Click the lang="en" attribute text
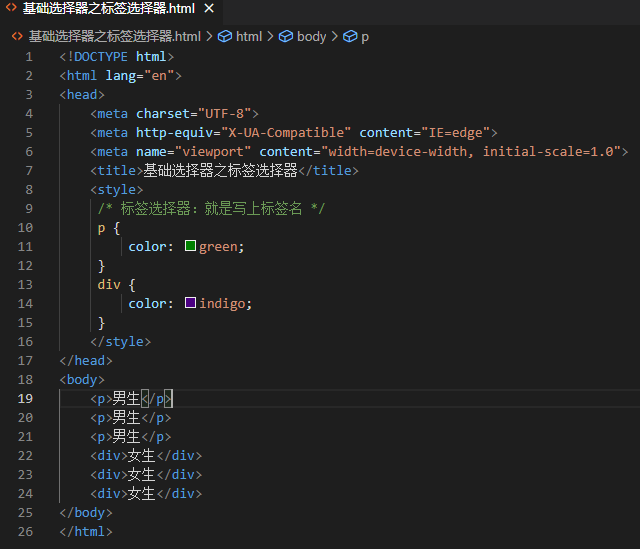 point(140,76)
